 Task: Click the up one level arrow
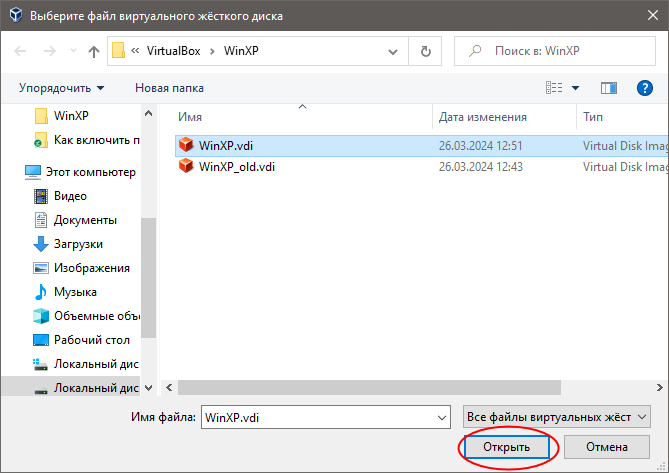pos(94,51)
